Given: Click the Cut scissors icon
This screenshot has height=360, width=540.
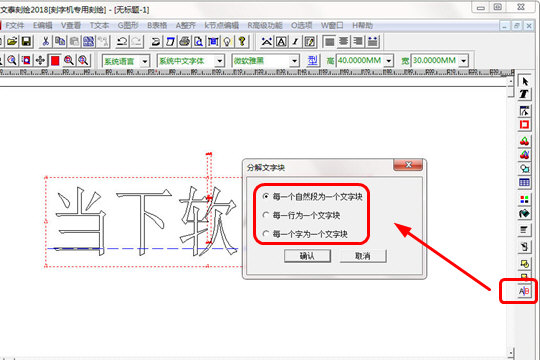Looking at the screenshot, I should coord(45,42).
